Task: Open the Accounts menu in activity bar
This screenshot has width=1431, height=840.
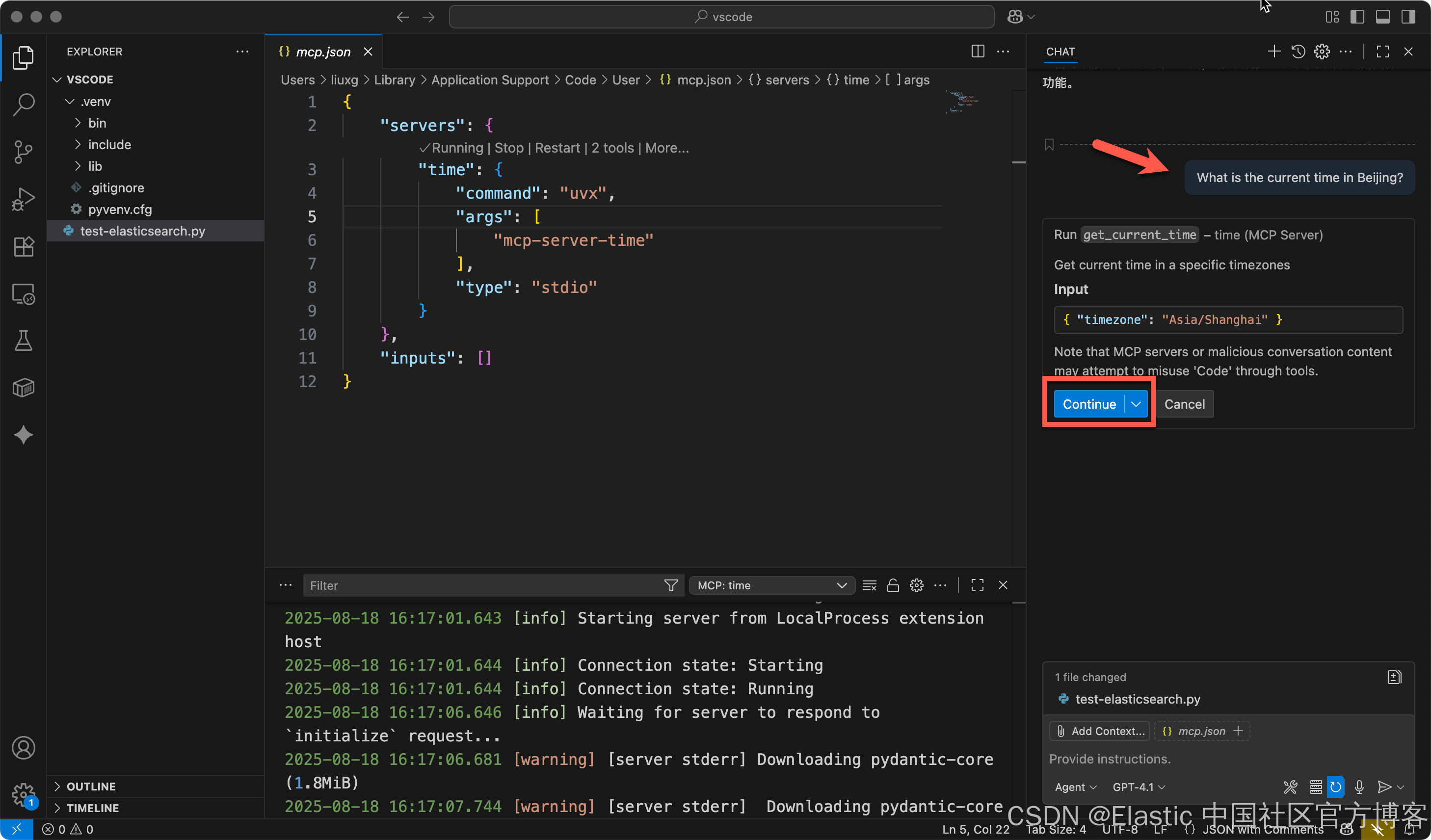Action: (23, 747)
